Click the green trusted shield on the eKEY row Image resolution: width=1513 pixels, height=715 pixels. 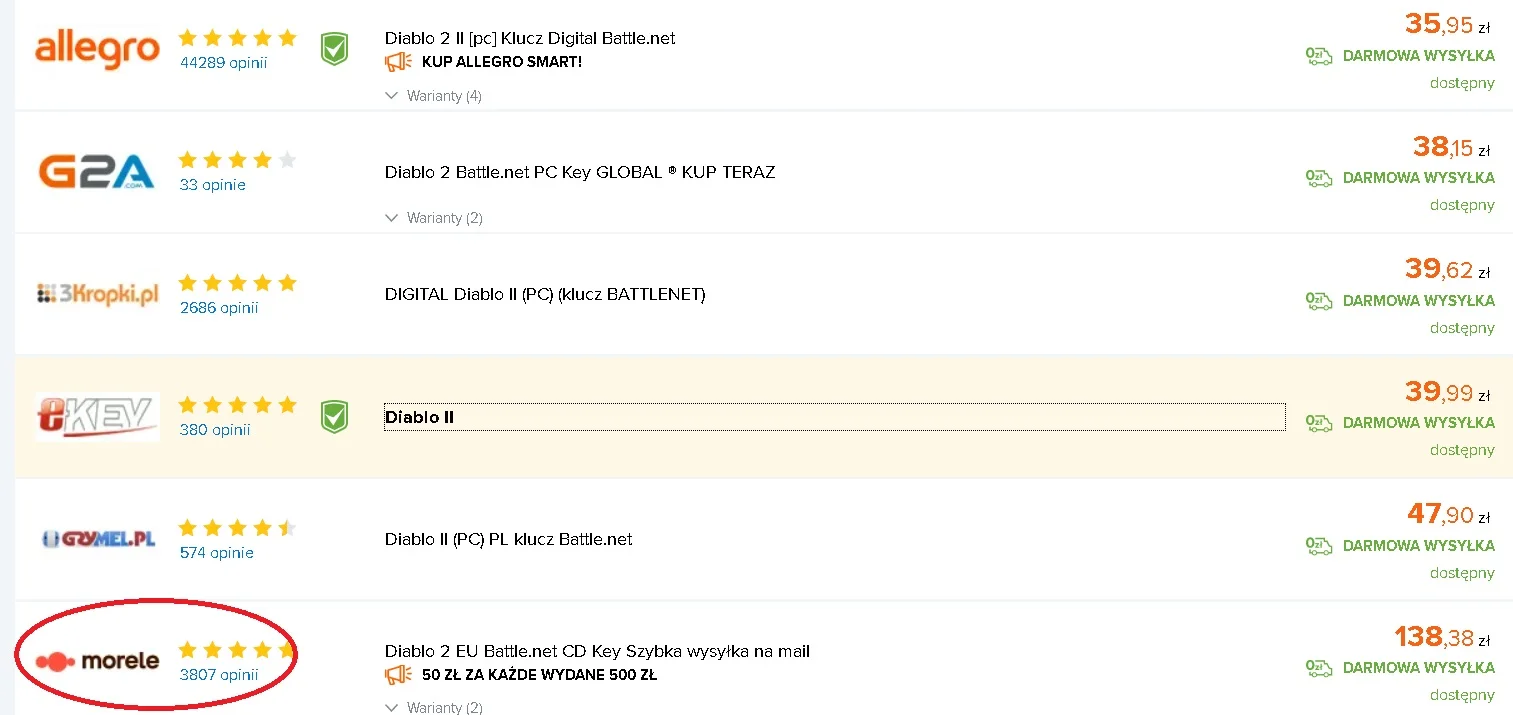click(334, 417)
